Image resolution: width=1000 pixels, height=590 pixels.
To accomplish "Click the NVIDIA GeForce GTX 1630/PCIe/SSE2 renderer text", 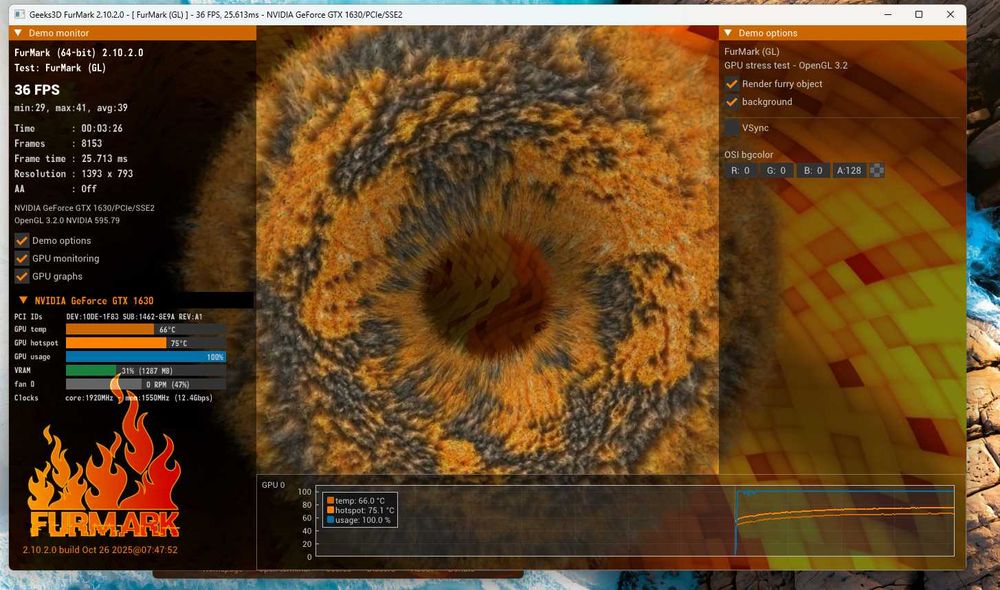I will click(x=84, y=208).
